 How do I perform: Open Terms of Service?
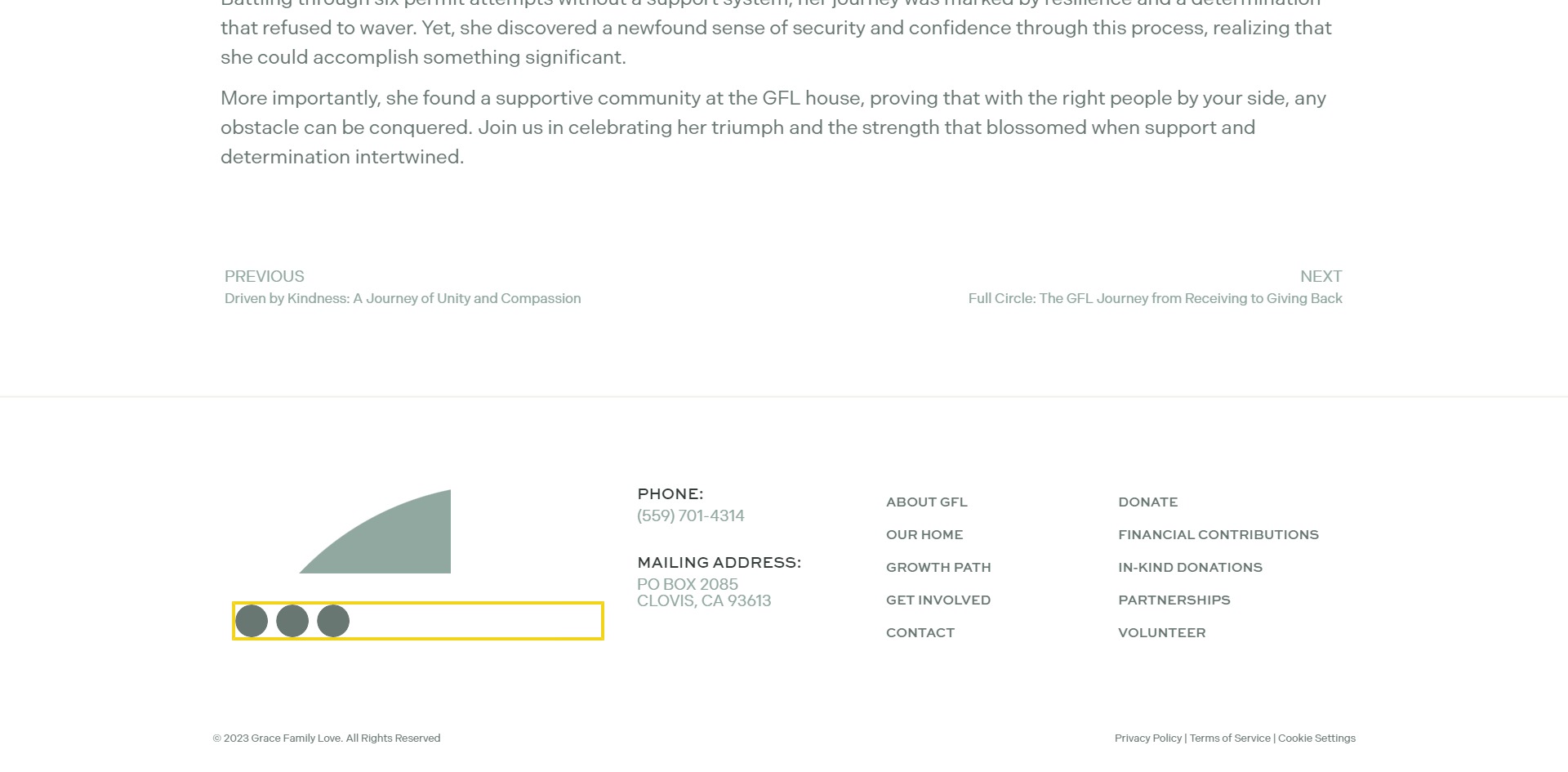pos(1230,738)
